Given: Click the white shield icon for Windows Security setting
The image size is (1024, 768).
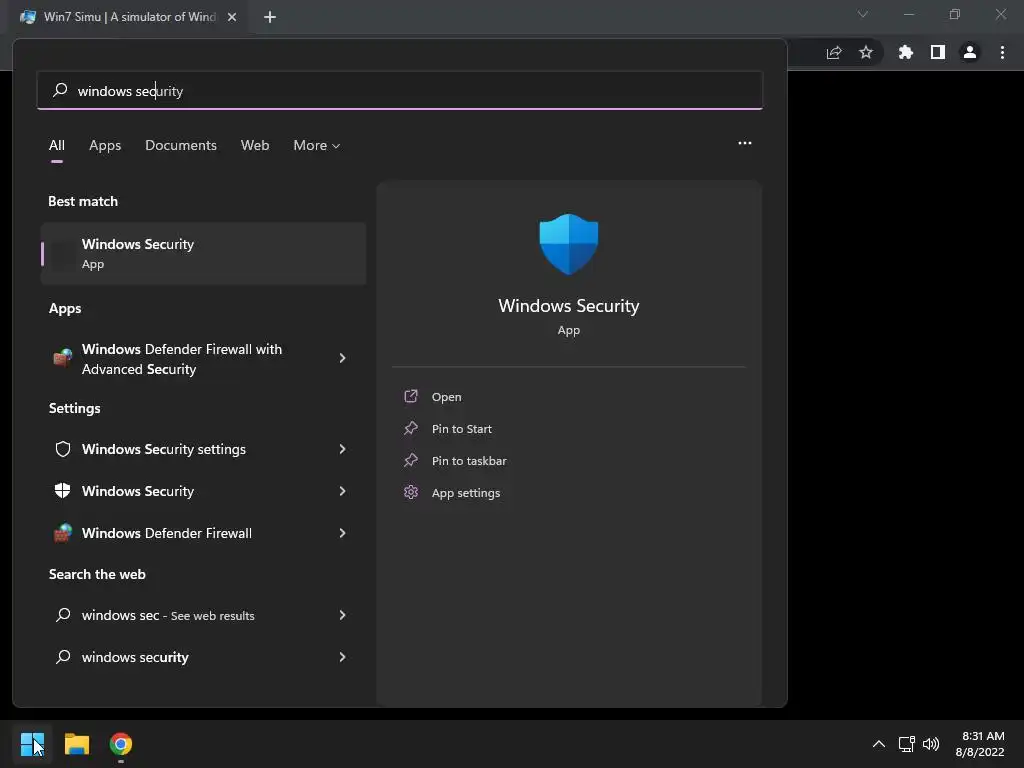Looking at the screenshot, I should tap(63, 491).
